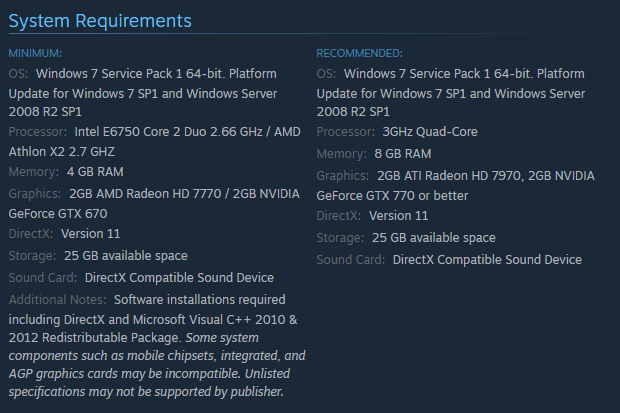620x413 pixels.
Task: Click the minimum Storage "25 GB available space"
Action: pyautogui.click(x=126, y=256)
